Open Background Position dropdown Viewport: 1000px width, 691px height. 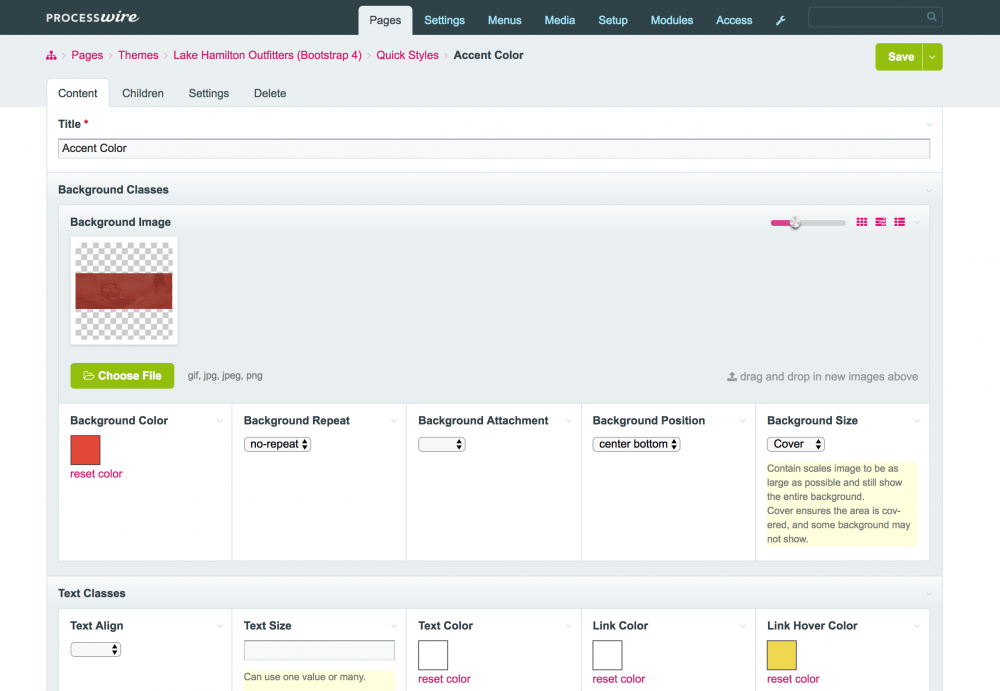[x=636, y=444]
